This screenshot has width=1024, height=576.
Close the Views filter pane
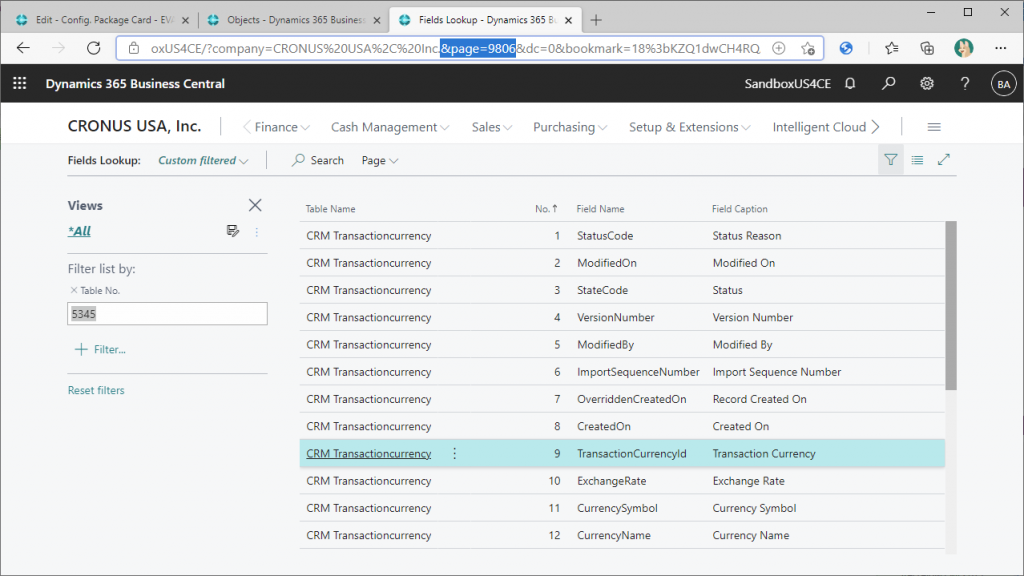[x=255, y=205]
